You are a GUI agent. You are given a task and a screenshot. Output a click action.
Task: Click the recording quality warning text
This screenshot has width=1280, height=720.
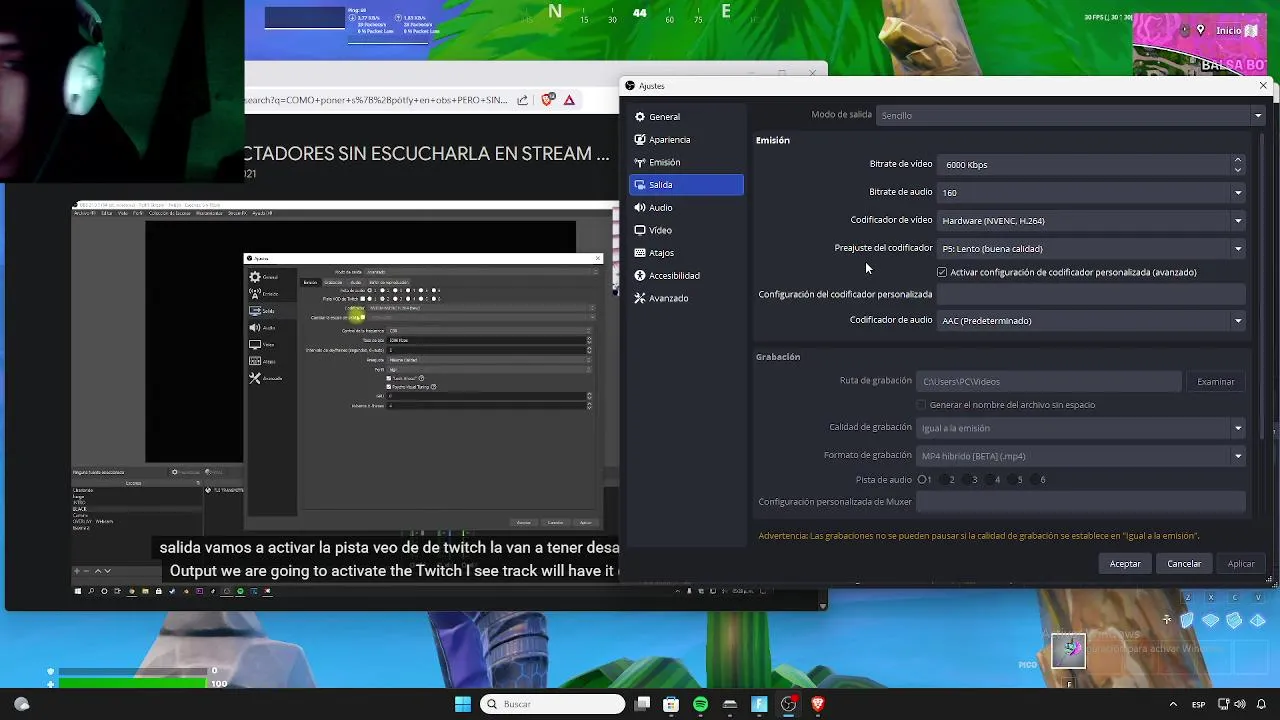978,536
